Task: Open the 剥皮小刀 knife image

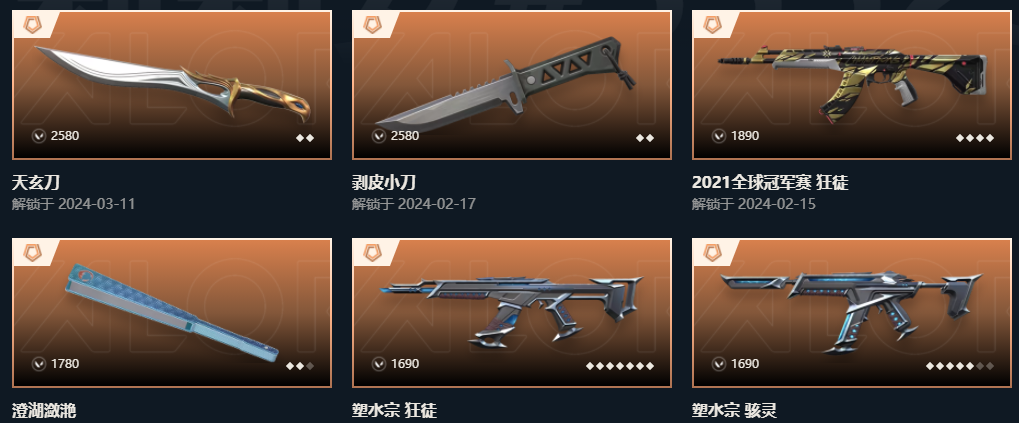Action: coord(506,84)
